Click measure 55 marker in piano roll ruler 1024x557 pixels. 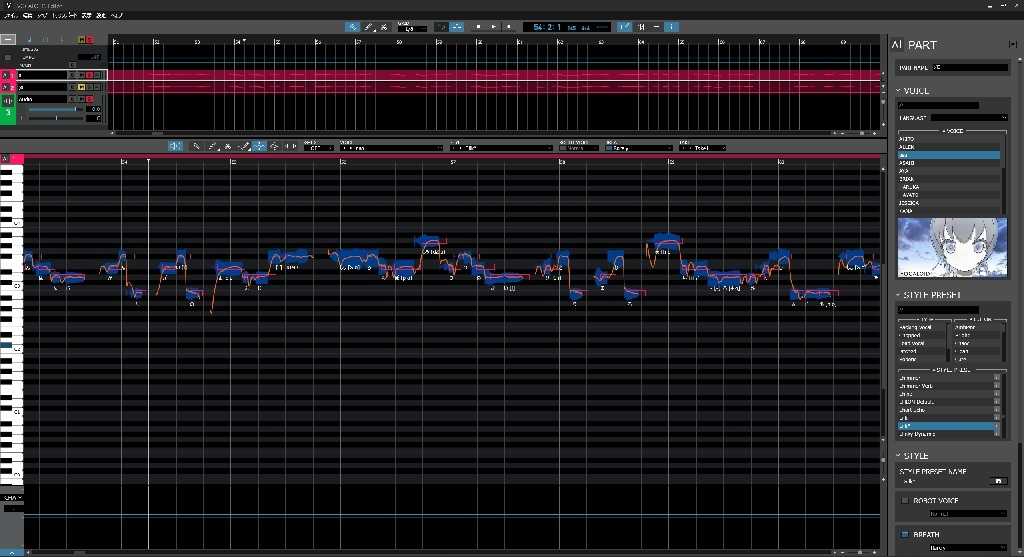point(232,161)
